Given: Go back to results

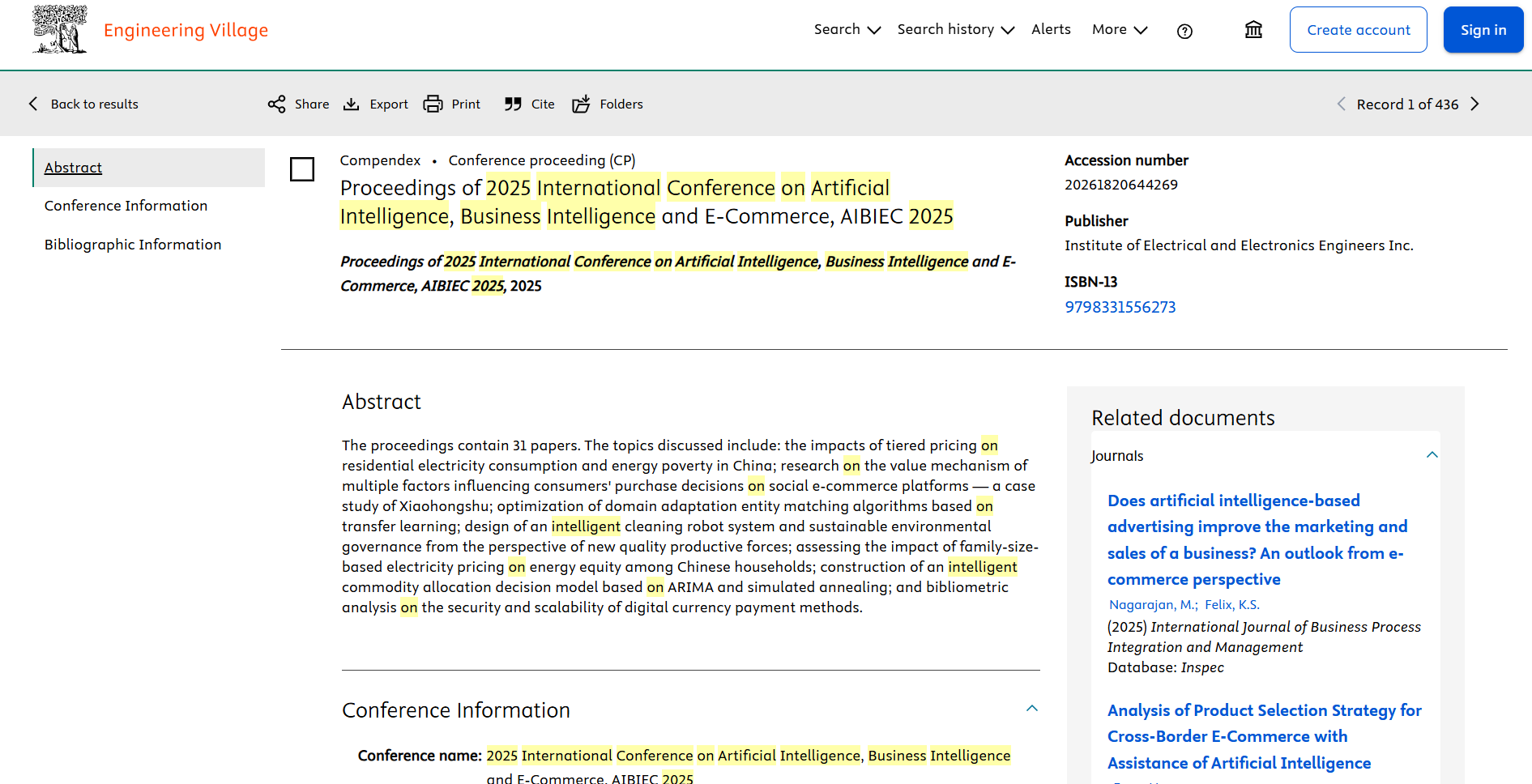Looking at the screenshot, I should (x=83, y=104).
